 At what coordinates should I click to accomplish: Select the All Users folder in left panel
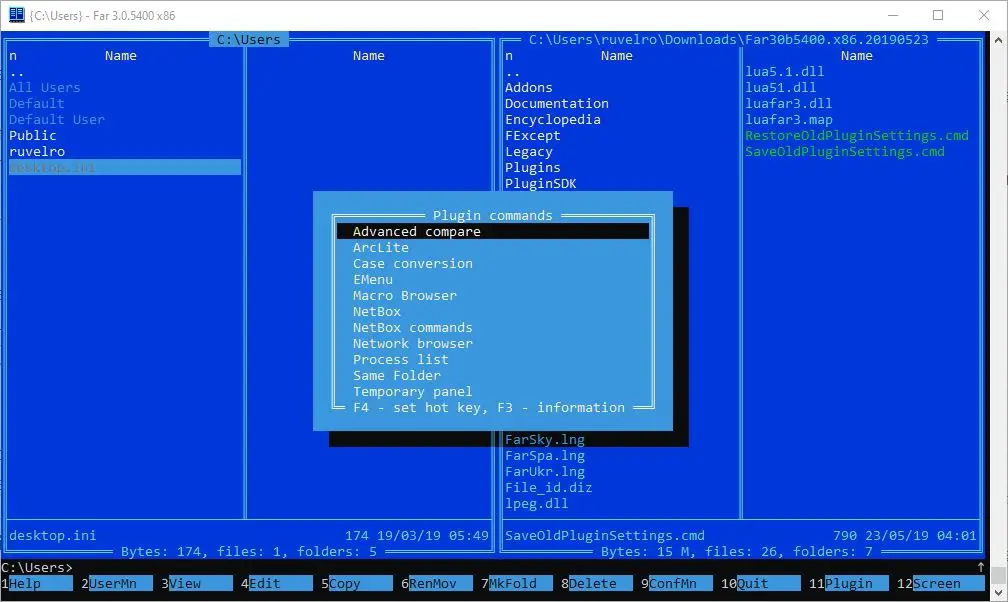click(x=44, y=87)
